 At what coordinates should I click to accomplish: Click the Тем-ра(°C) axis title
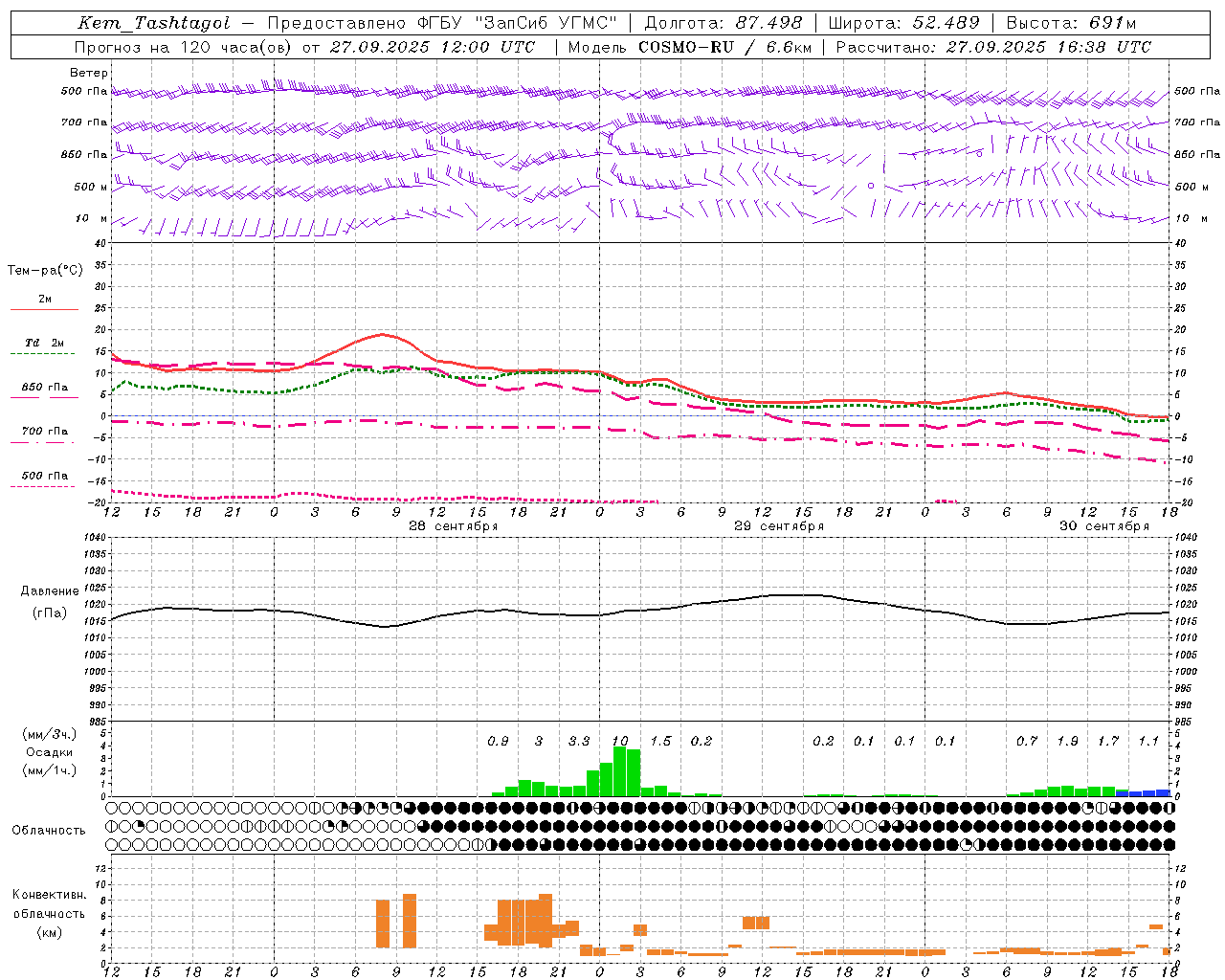(45, 270)
